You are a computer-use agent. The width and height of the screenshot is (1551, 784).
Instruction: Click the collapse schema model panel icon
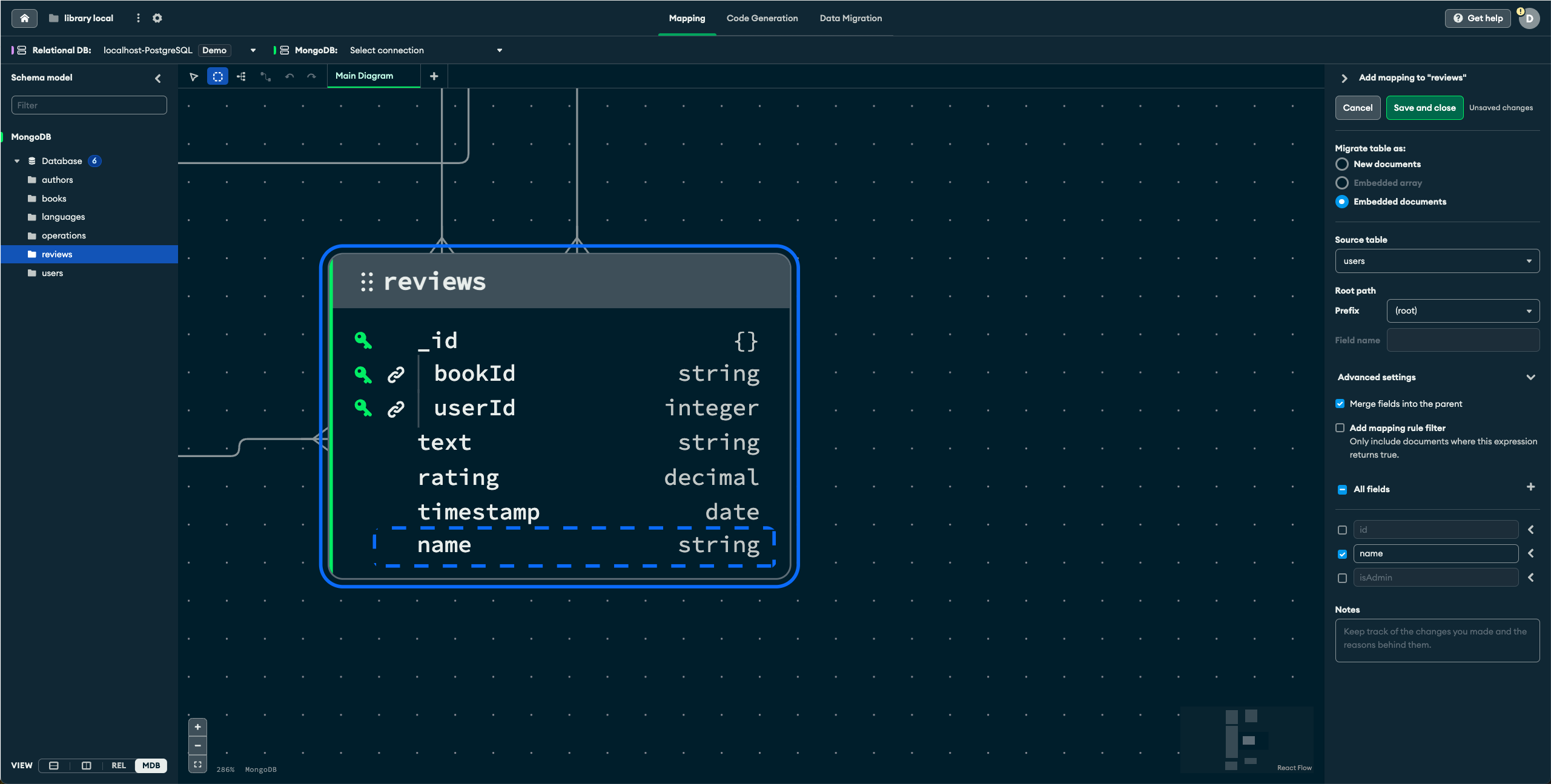pyautogui.click(x=157, y=77)
